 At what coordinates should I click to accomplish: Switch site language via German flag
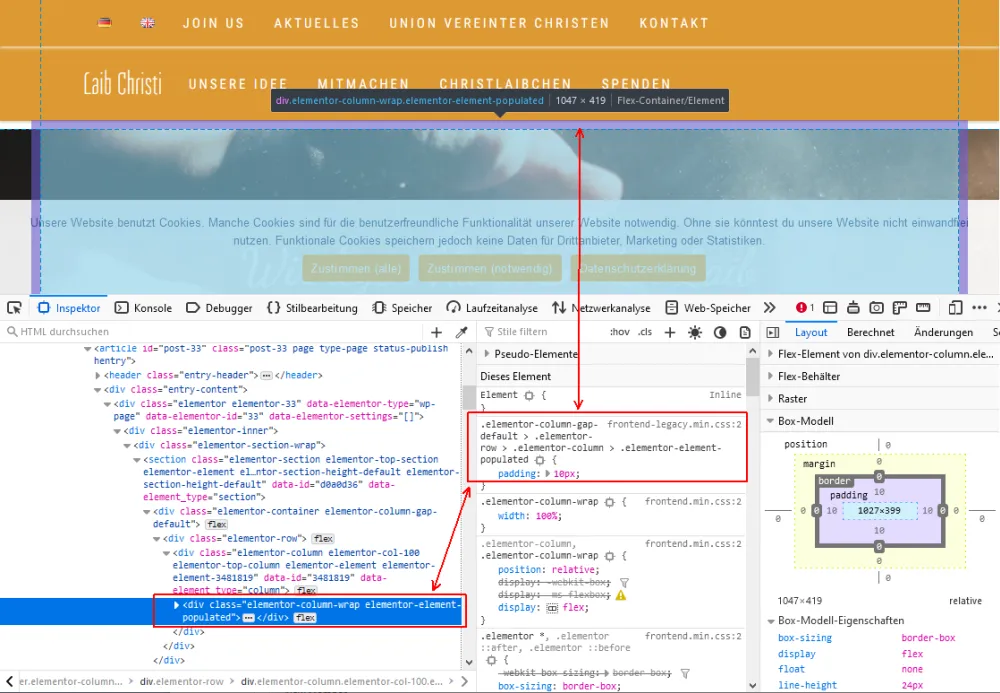pos(105,23)
